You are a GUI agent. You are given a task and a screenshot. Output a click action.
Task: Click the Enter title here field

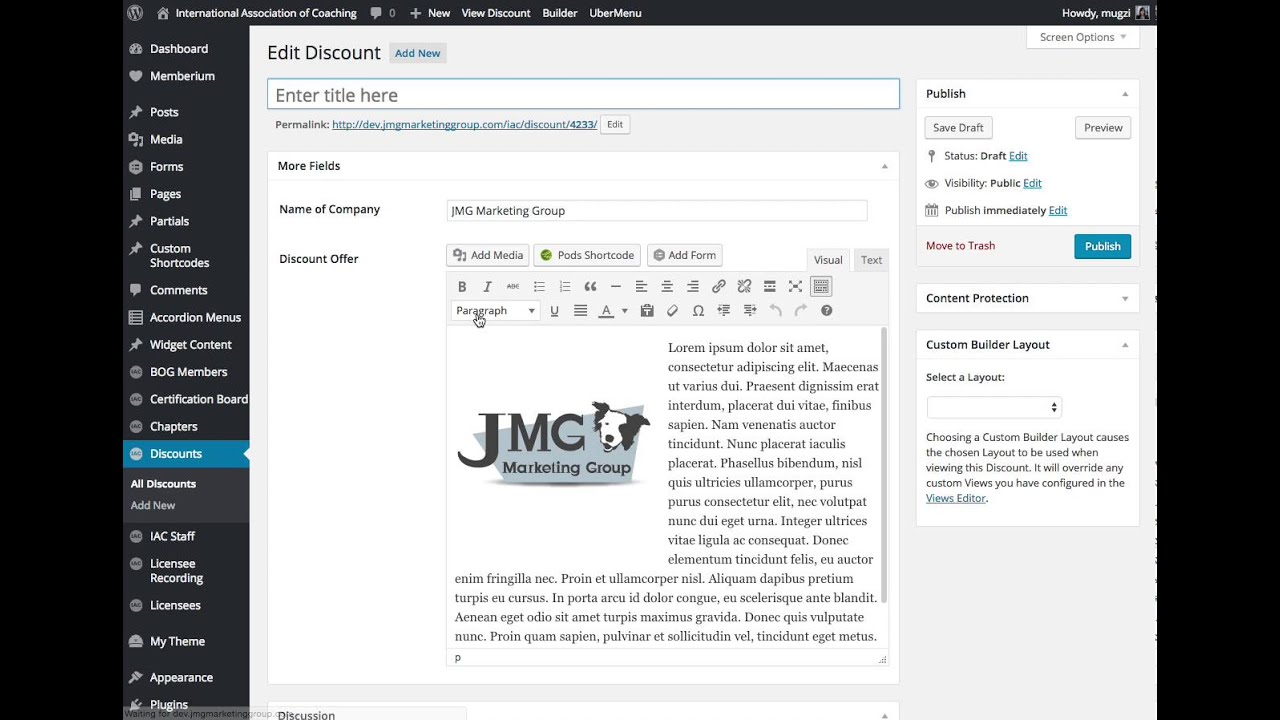coord(583,95)
